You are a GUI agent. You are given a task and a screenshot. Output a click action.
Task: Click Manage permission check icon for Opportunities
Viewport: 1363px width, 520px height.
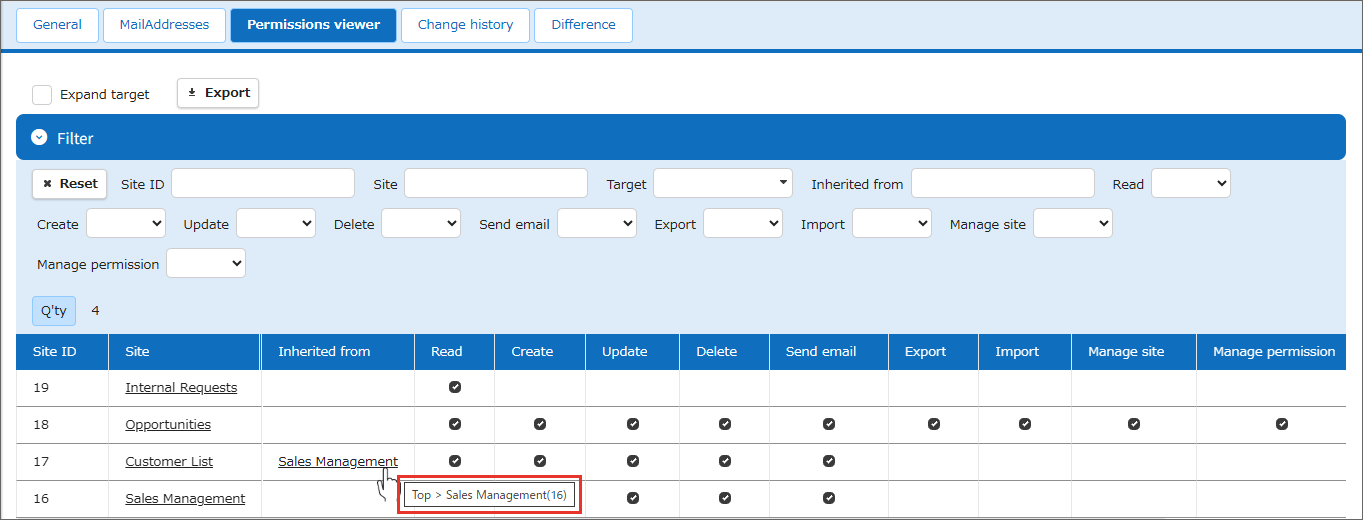coord(1282,424)
